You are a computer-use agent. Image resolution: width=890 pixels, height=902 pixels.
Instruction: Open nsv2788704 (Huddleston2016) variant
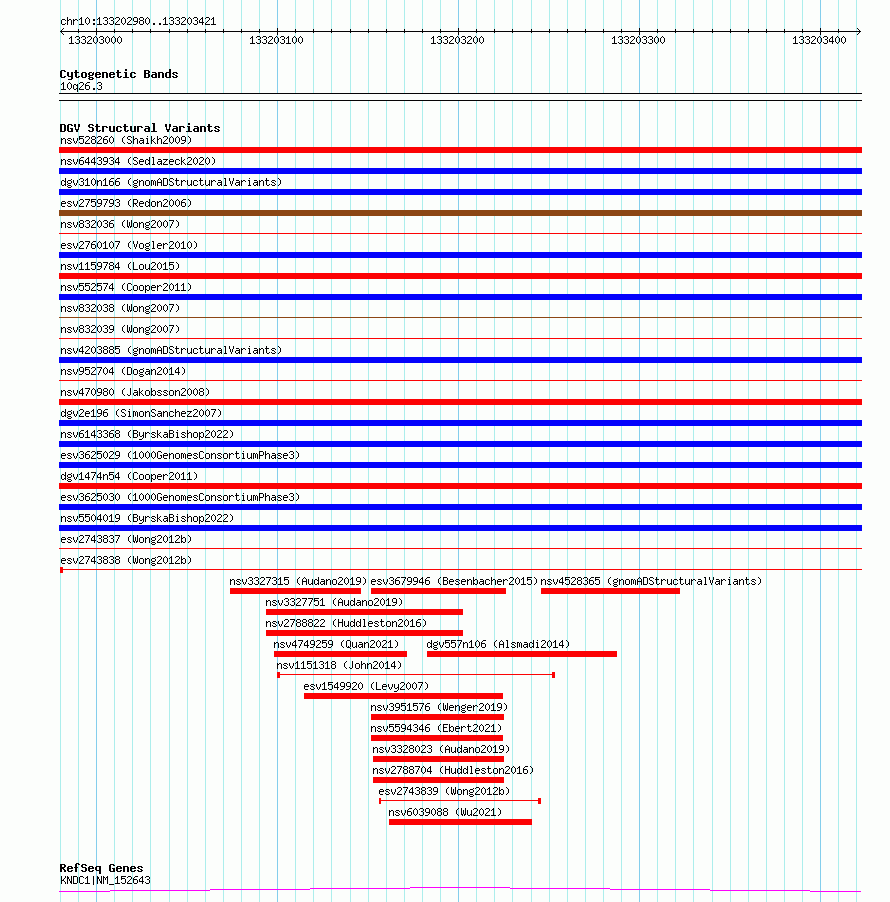pos(453,770)
